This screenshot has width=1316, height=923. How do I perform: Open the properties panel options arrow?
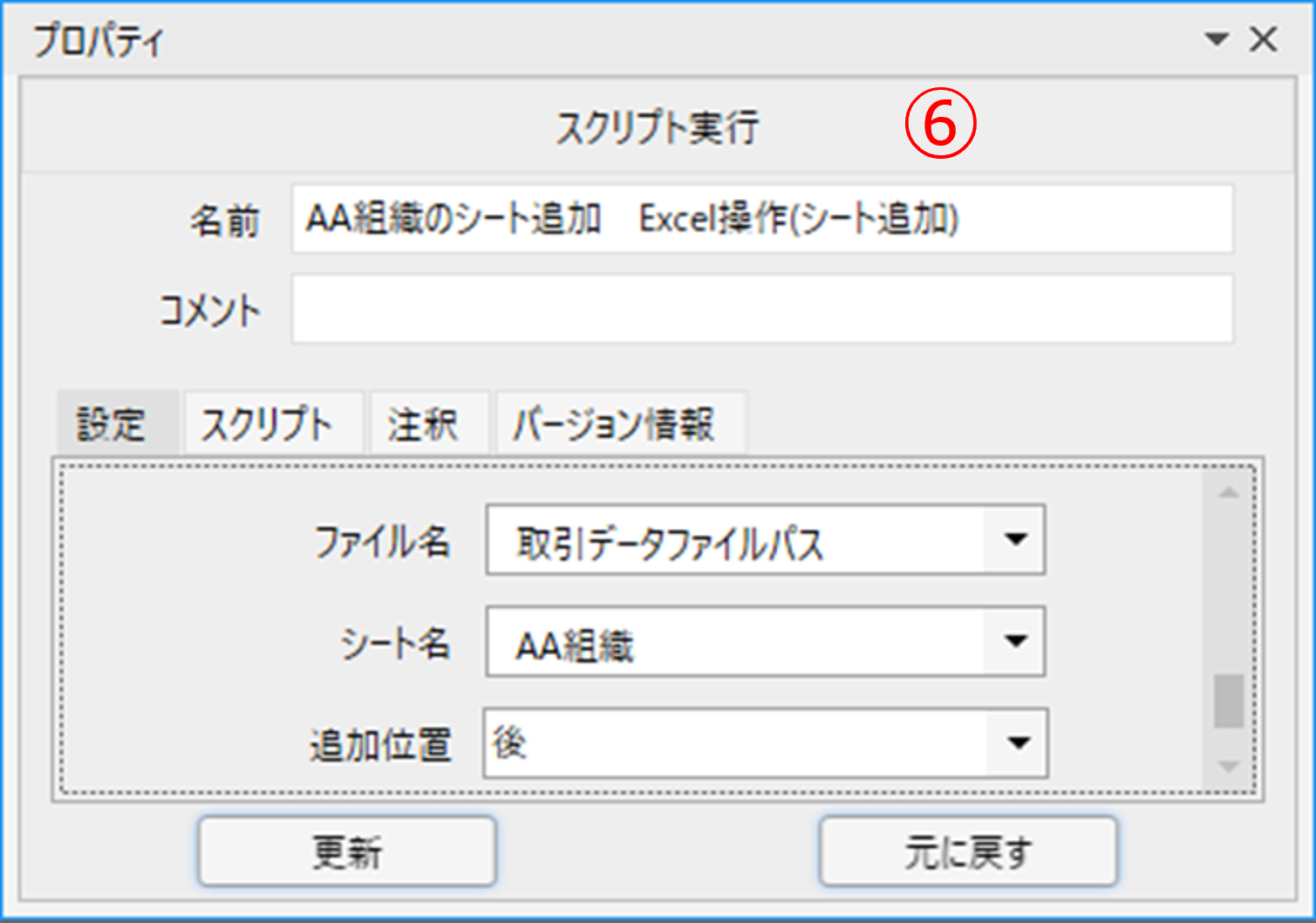[x=1216, y=39]
